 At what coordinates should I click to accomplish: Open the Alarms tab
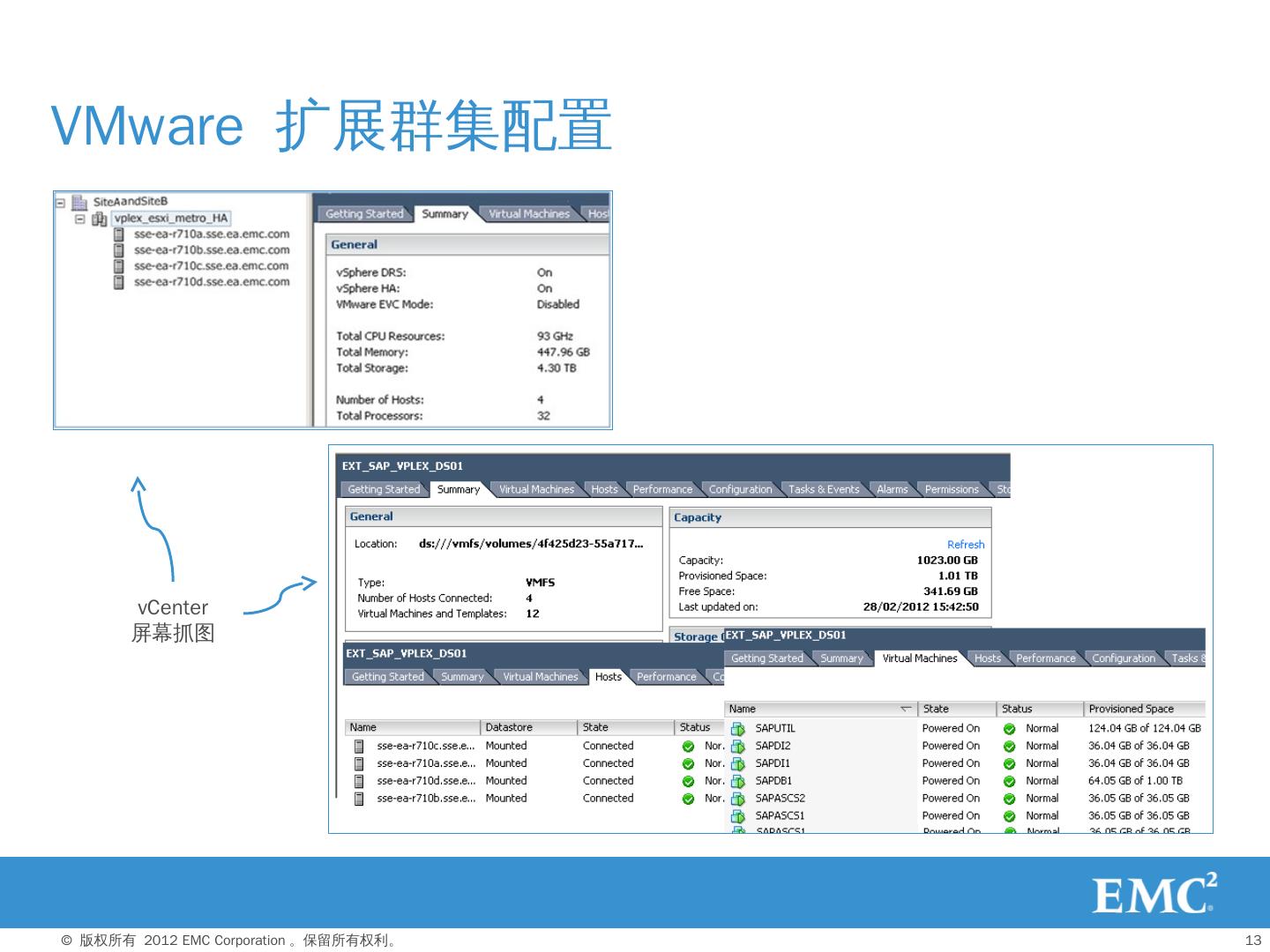click(892, 489)
